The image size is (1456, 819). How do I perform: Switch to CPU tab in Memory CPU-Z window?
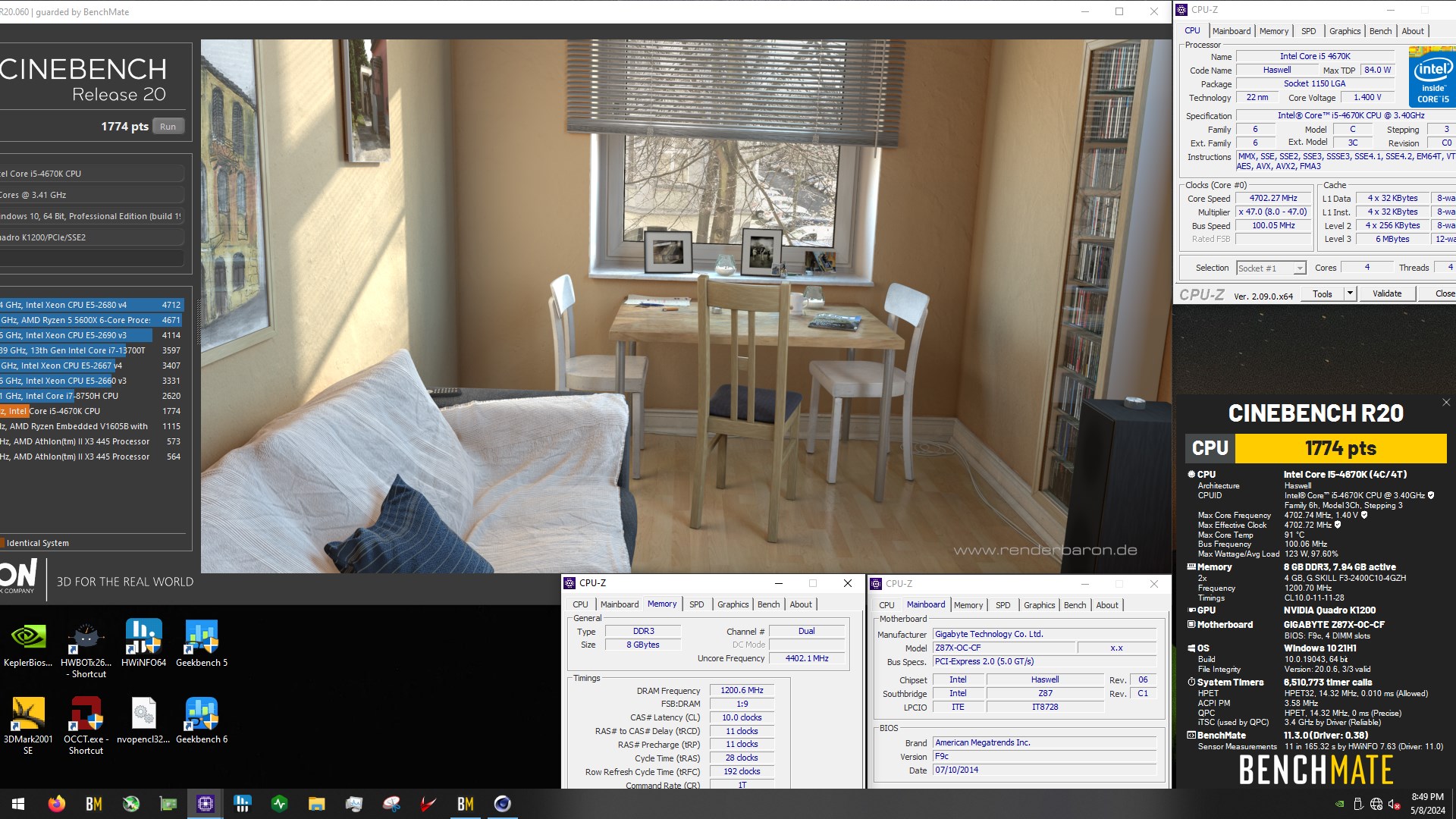pos(580,604)
